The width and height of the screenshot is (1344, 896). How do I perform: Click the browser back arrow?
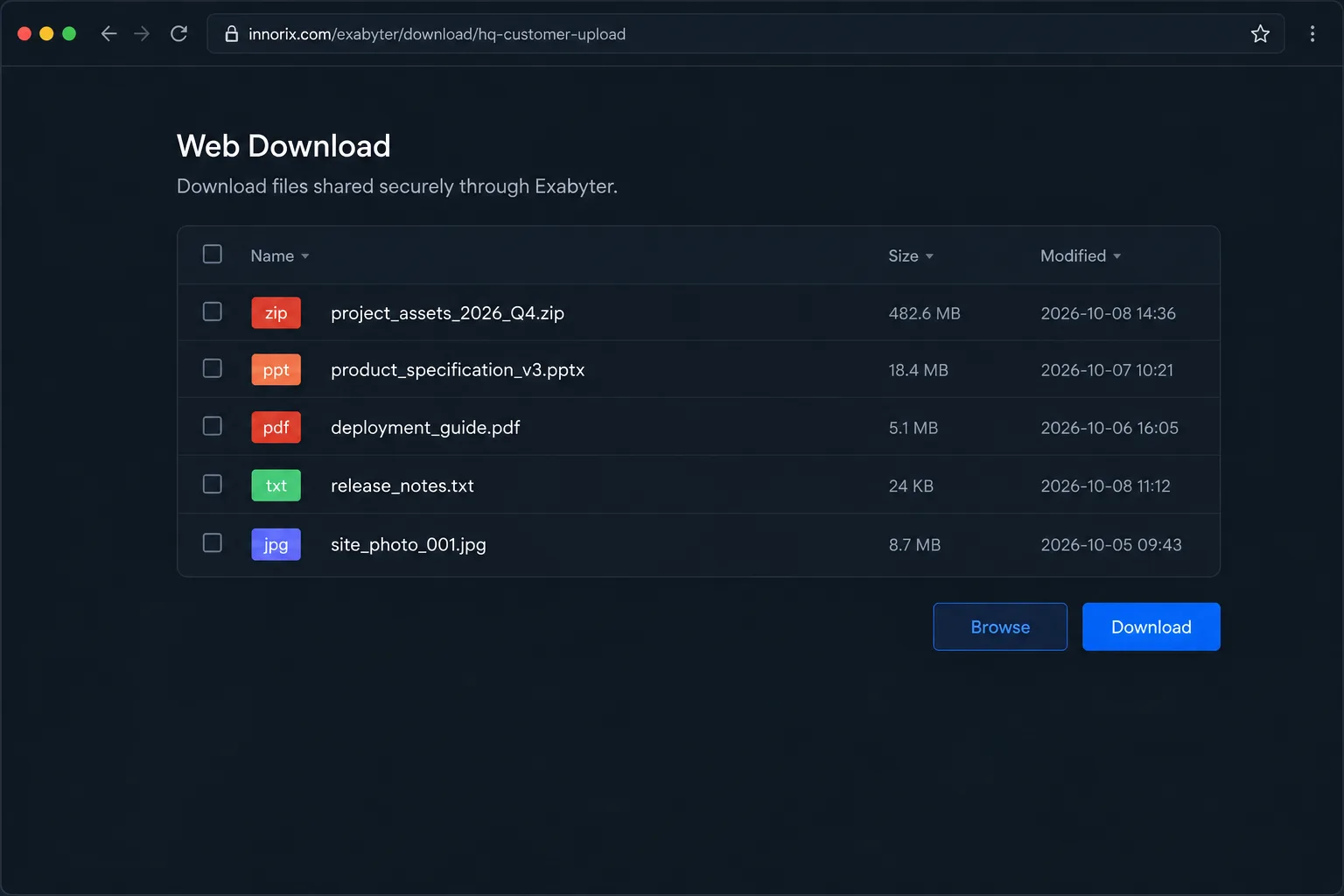pos(108,34)
